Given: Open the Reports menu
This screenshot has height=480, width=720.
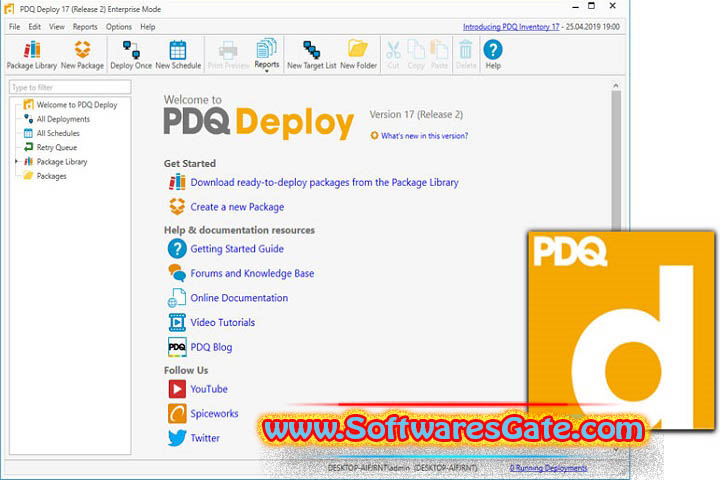Looking at the screenshot, I should (x=85, y=27).
